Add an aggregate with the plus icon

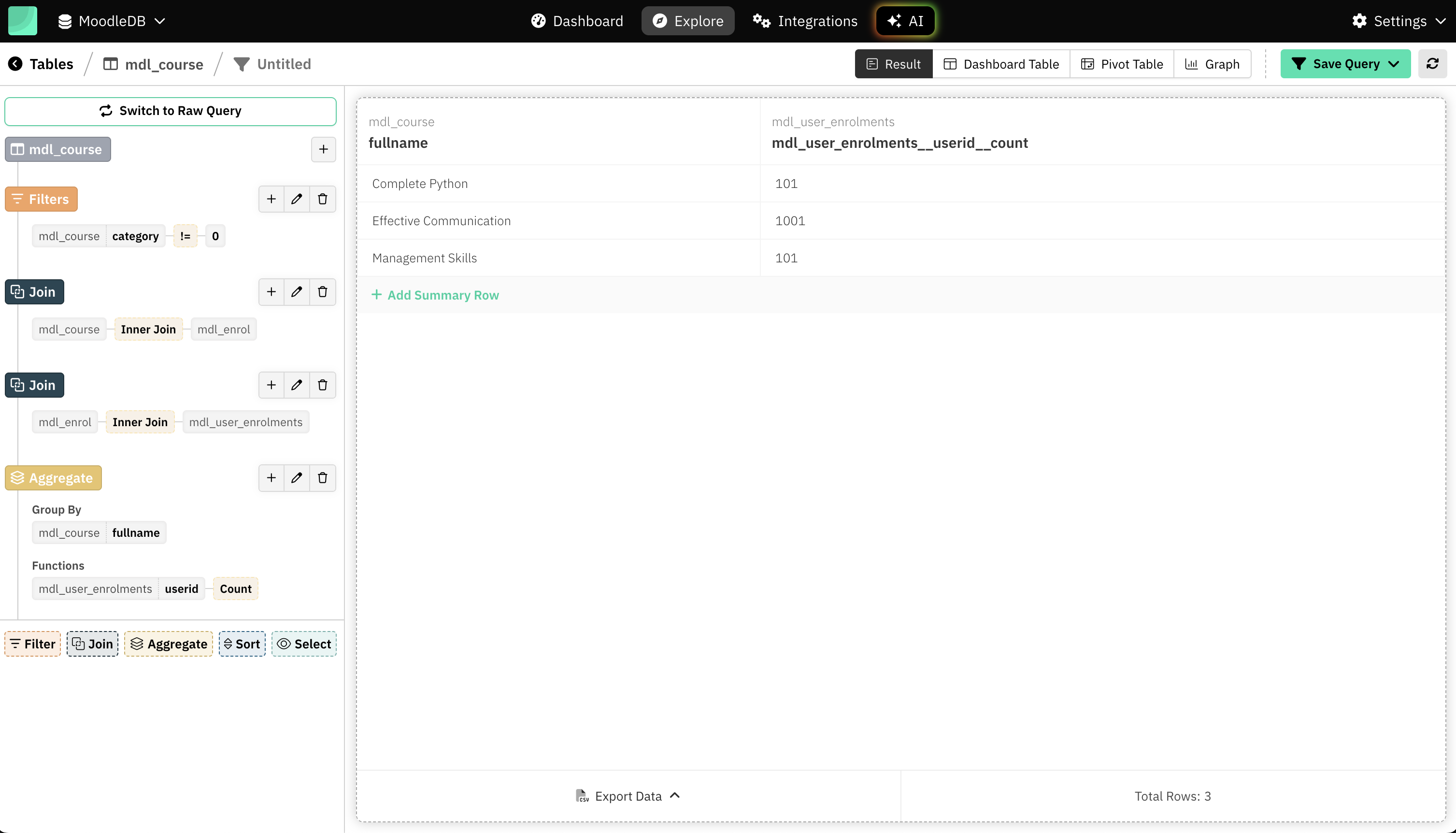coord(271,478)
